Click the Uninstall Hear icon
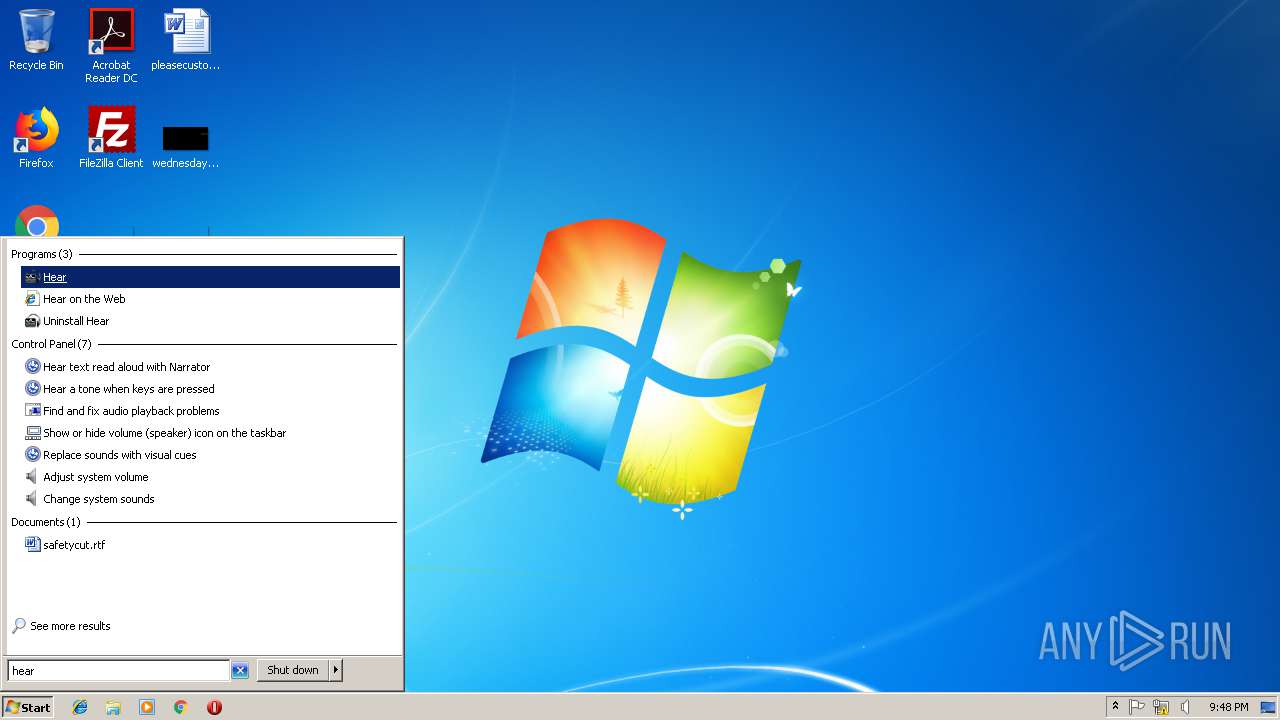This screenshot has height=720, width=1280. tap(32, 321)
